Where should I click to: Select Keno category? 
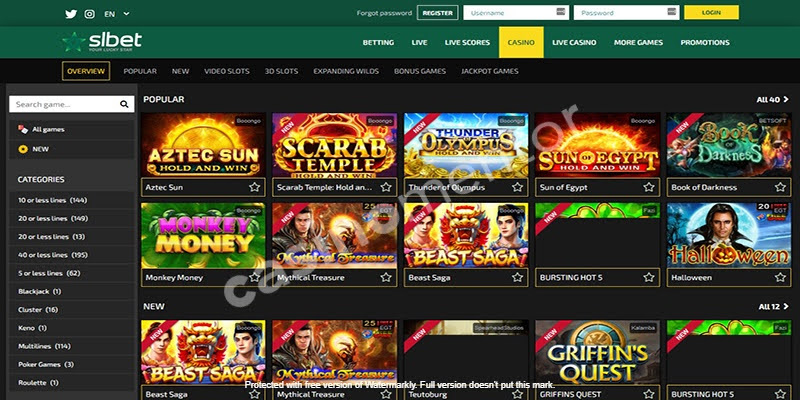click(x=71, y=328)
